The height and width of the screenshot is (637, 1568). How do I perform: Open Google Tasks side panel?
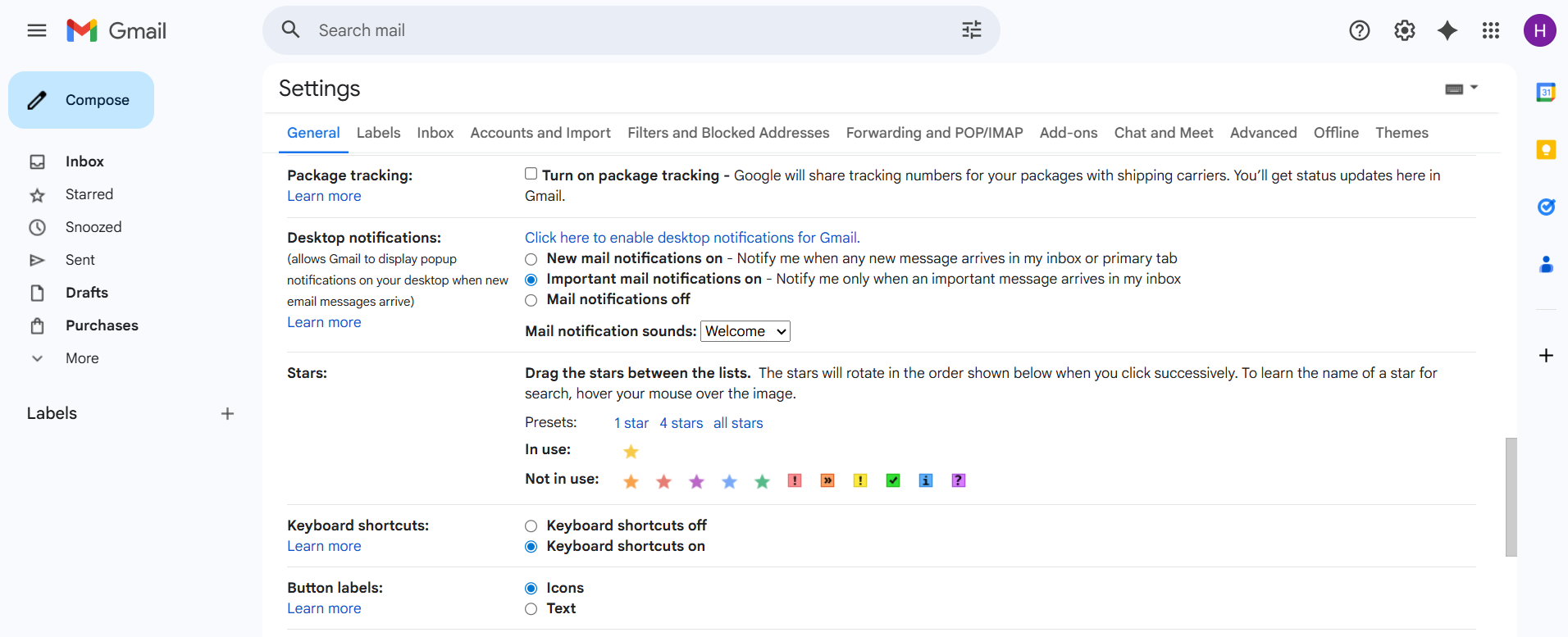point(1546,207)
